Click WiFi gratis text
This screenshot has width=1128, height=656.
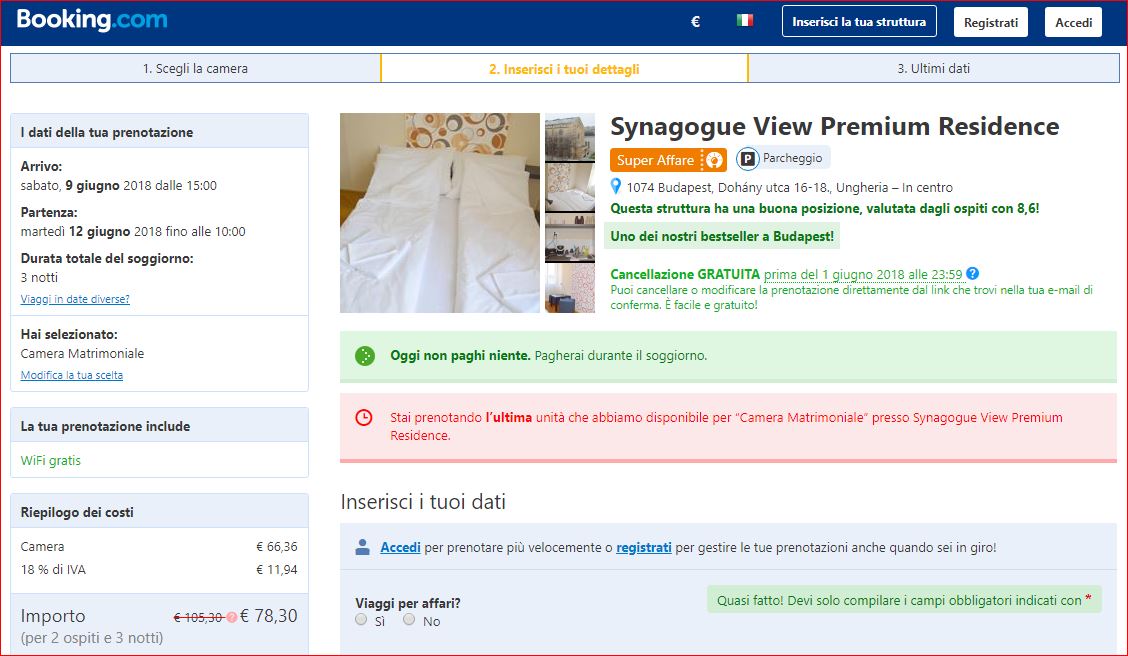coord(50,460)
